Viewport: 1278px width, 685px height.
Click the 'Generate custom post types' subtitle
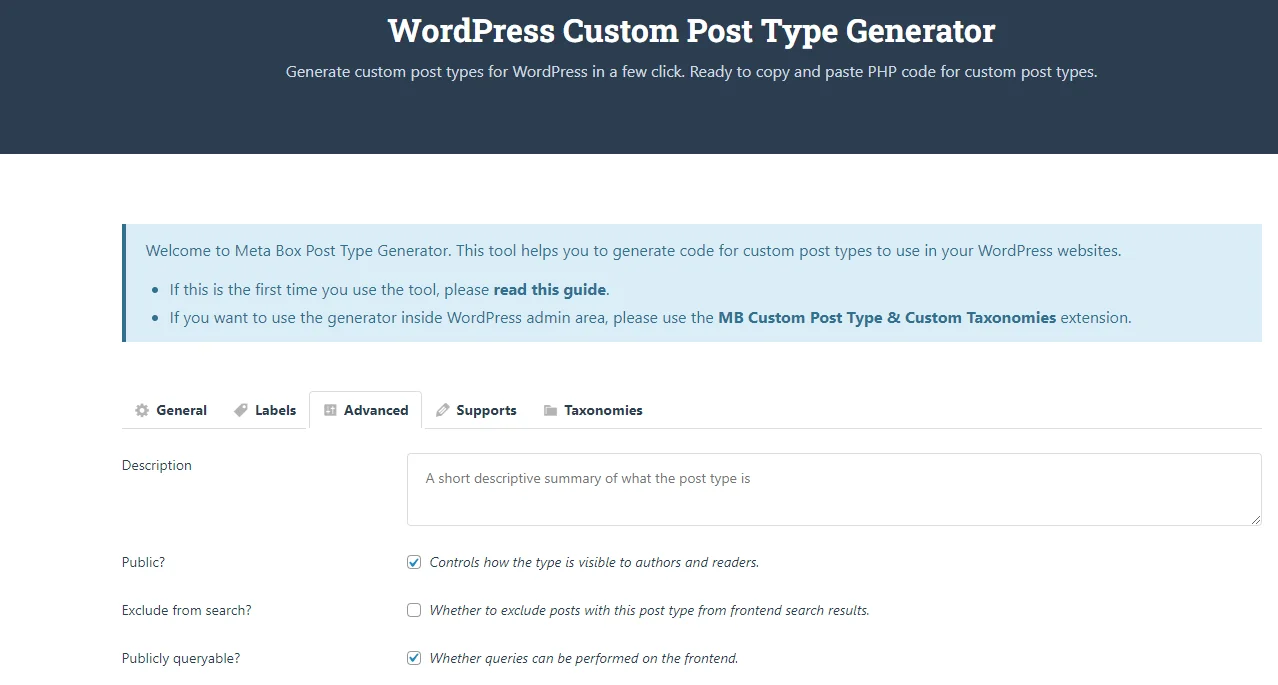[692, 72]
